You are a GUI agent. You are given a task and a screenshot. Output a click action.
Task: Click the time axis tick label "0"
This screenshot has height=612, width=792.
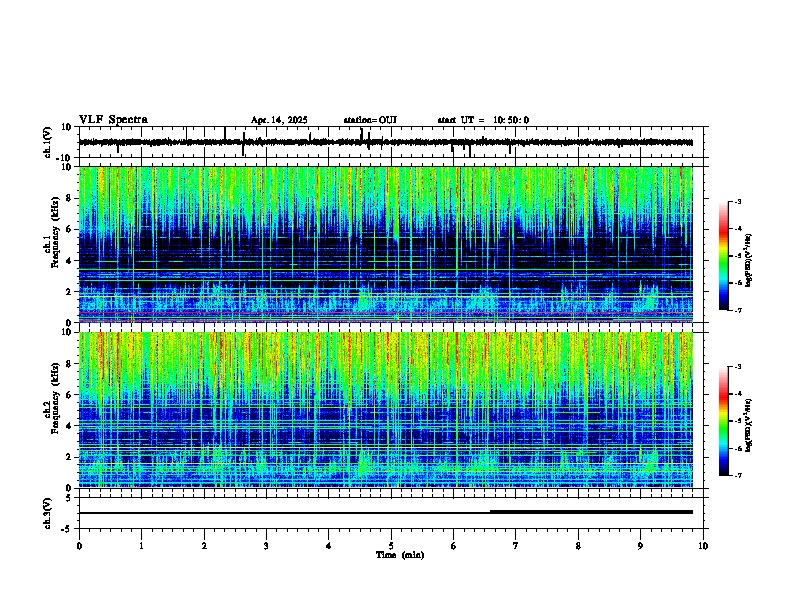79,546
